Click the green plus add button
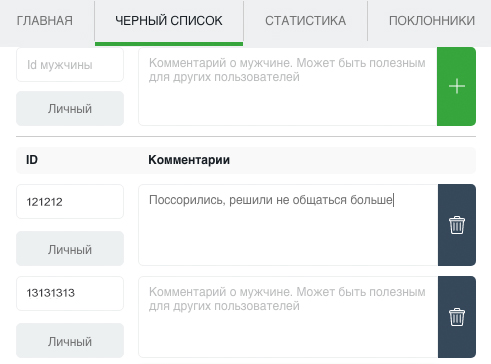The width and height of the screenshot is (491, 364). [x=456, y=86]
